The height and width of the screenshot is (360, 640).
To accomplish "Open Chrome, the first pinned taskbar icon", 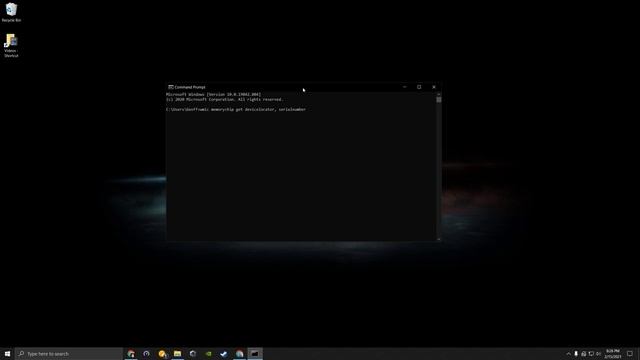I will pos(131,353).
